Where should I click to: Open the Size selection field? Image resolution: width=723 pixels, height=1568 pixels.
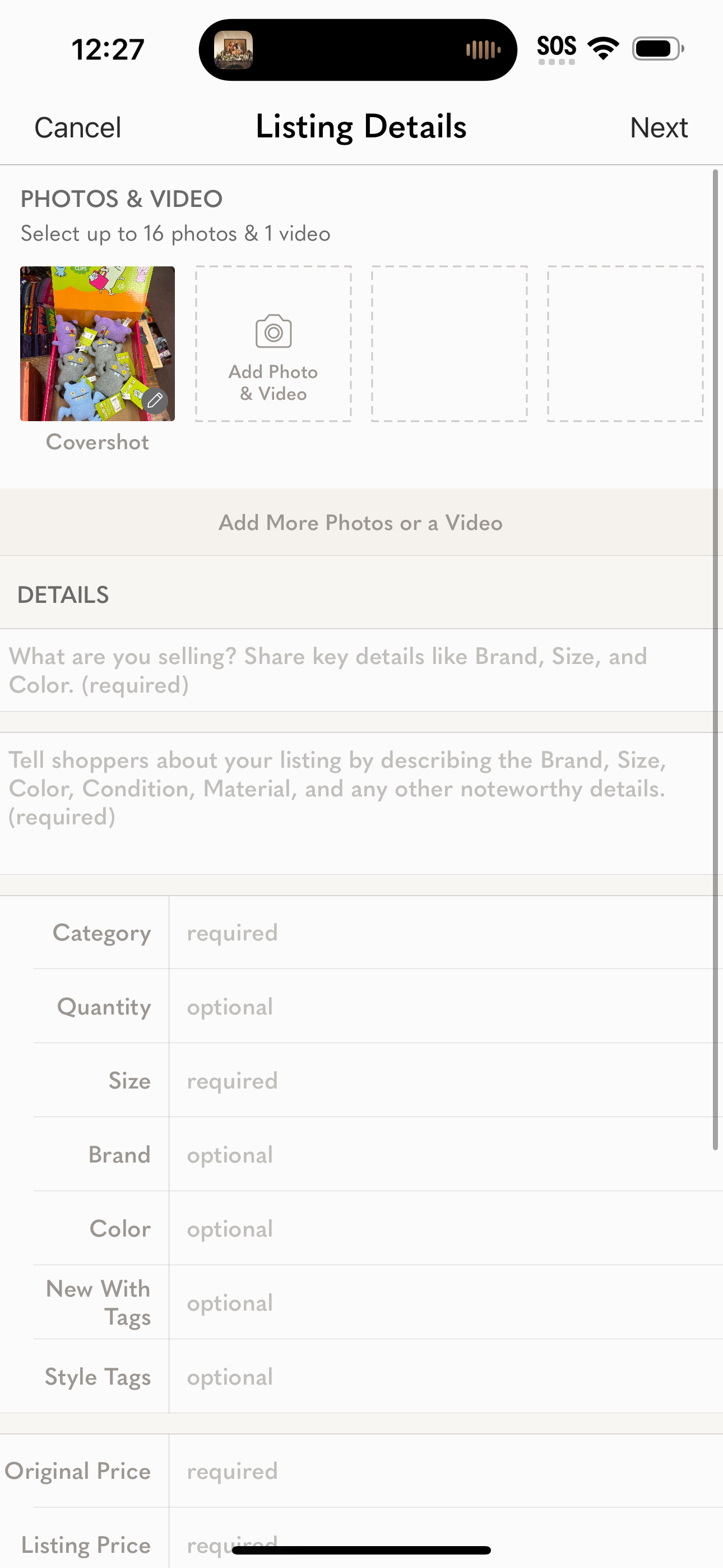[x=444, y=1081]
